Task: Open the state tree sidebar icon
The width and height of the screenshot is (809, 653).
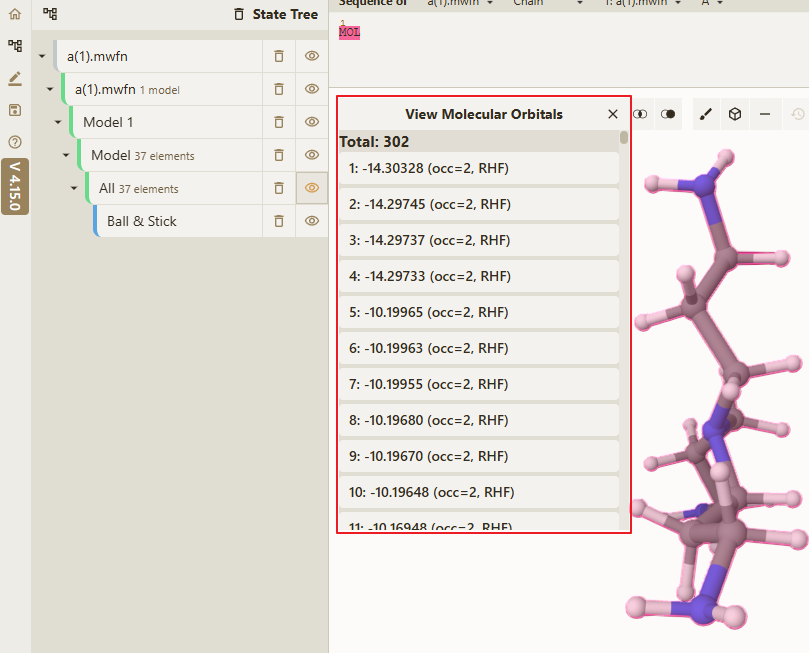Action: [15, 46]
